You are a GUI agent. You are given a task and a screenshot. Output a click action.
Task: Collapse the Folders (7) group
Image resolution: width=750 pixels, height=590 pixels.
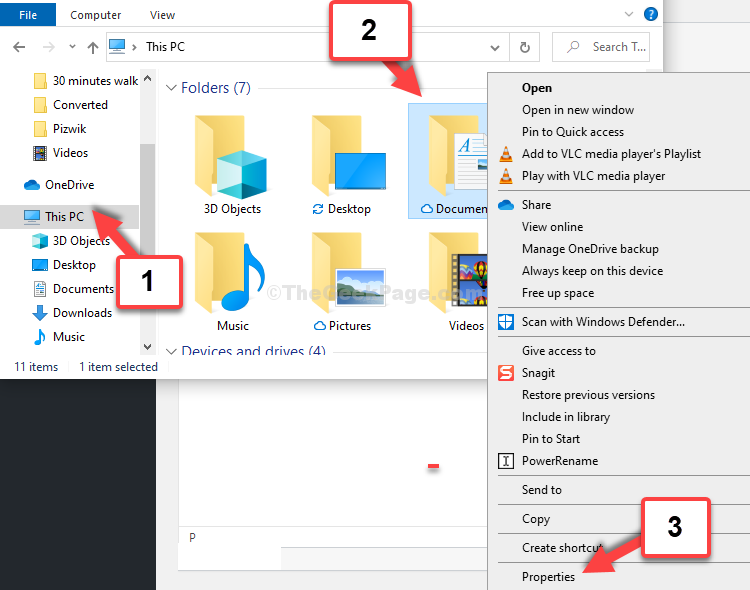[x=171, y=88]
